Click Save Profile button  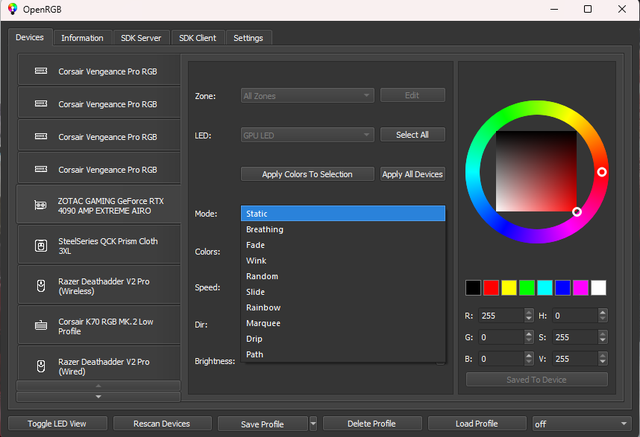pyautogui.click(x=262, y=424)
